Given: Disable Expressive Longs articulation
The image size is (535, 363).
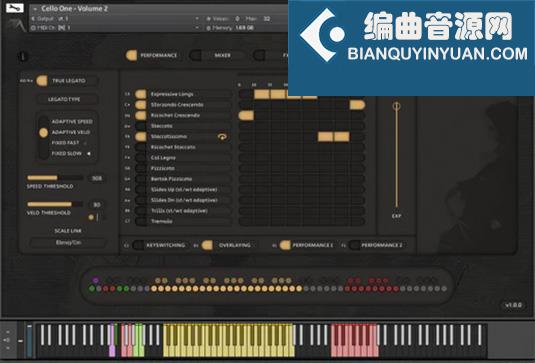Looking at the screenshot, I should click(141, 94).
